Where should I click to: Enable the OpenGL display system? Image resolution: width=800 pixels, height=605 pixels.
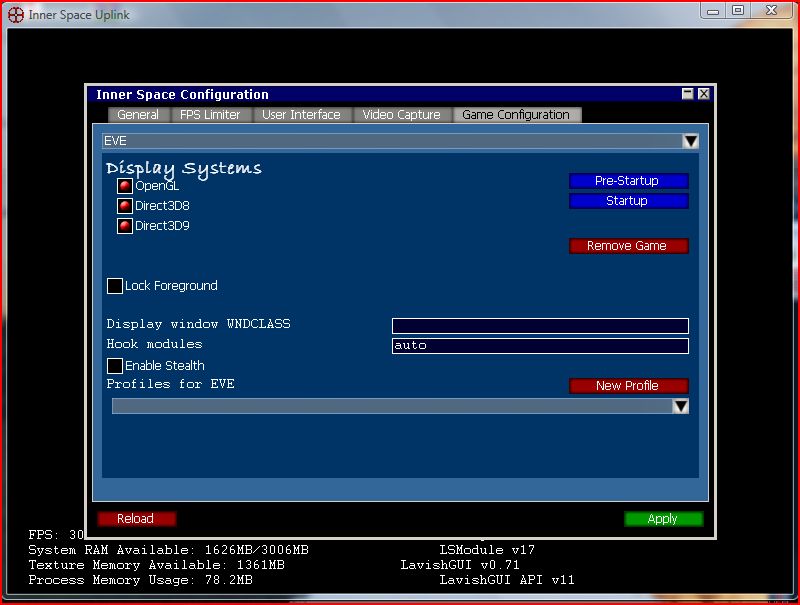(123, 185)
